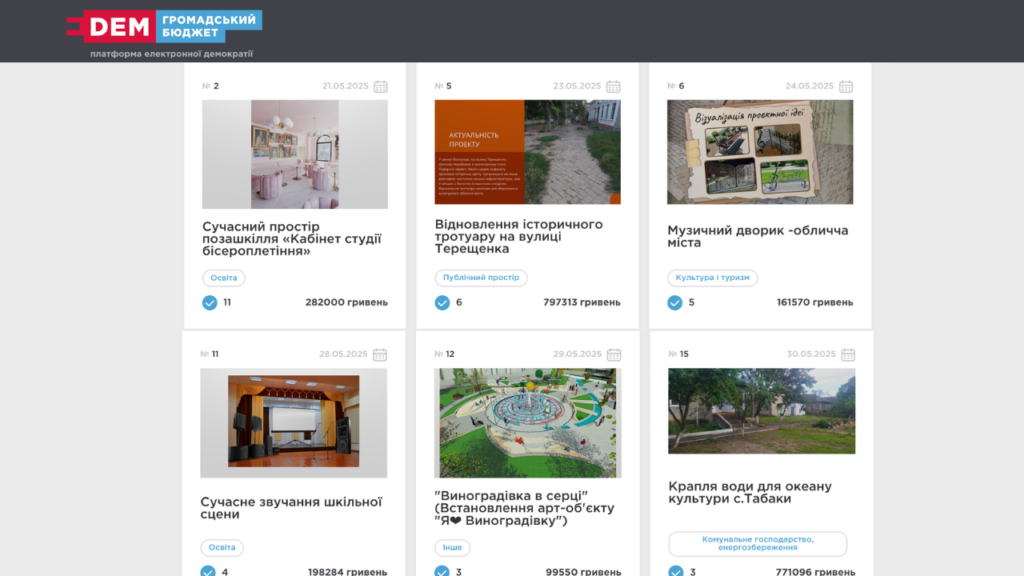Select Комунальне господарство, енергозбереження tag
The height and width of the screenshot is (576, 1024).
(757, 543)
